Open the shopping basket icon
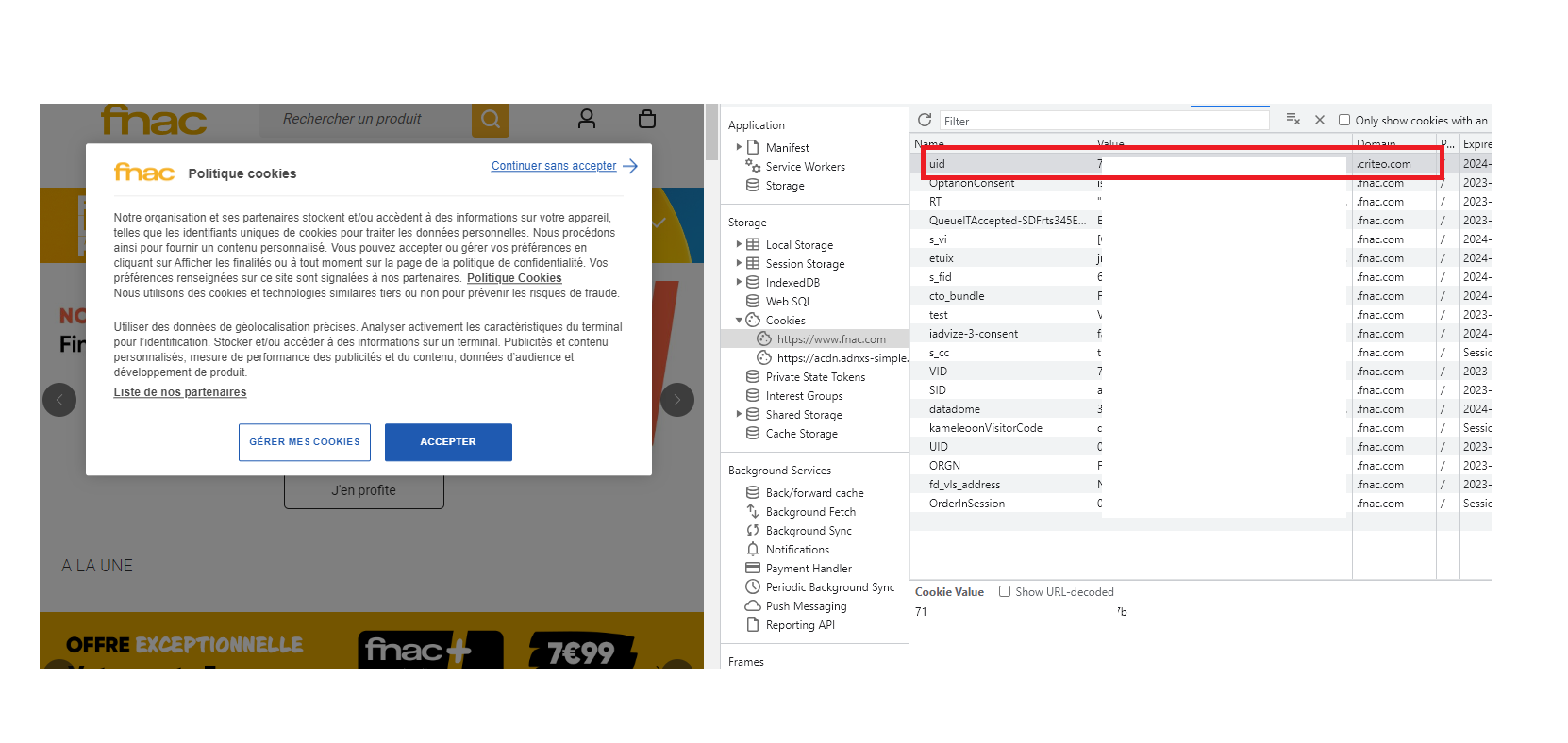The width and height of the screenshot is (1568, 743). [x=647, y=119]
